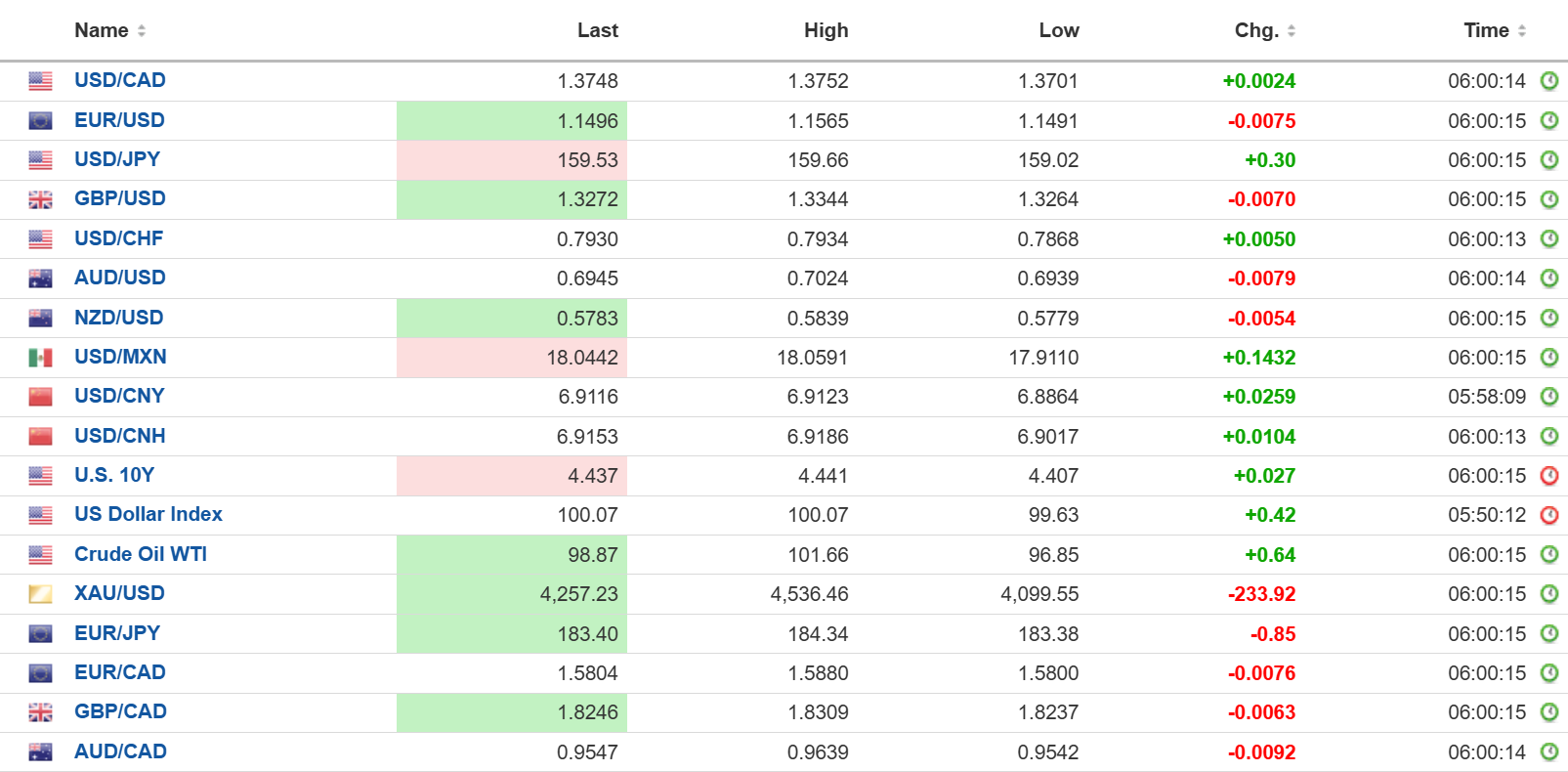Click the green clock icon in USD/CAD row
1568x772 pixels.
tap(1548, 81)
